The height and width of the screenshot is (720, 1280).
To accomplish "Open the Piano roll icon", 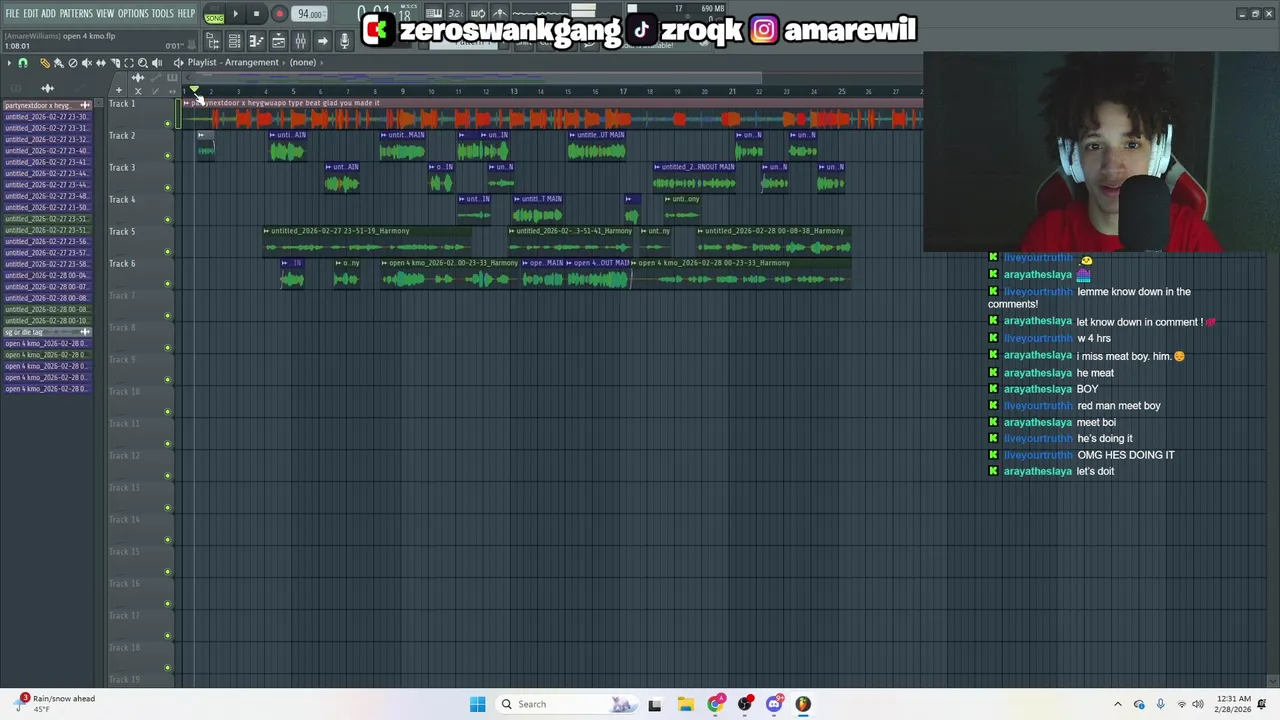I will click(256, 41).
